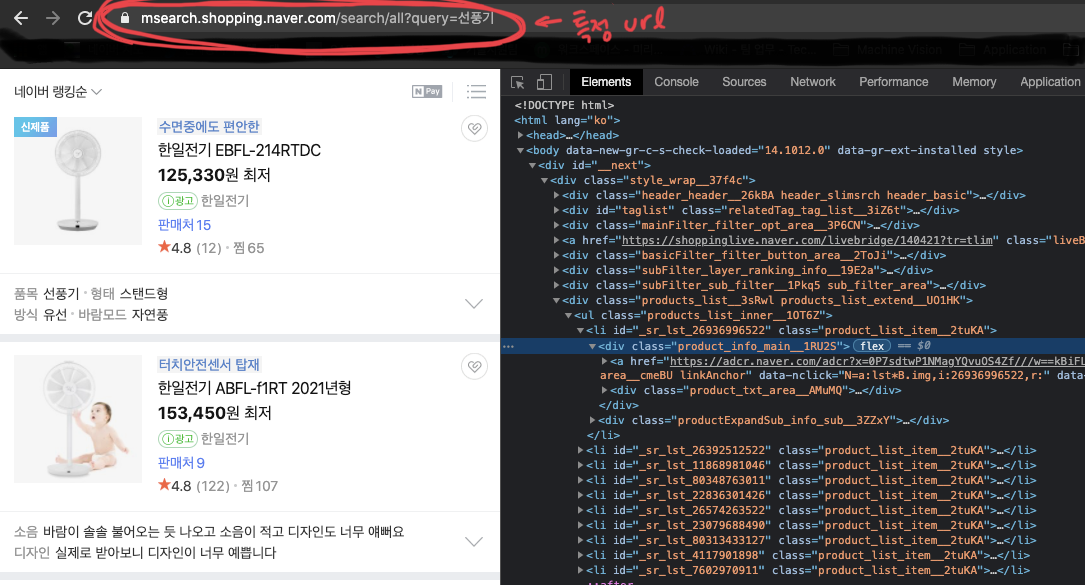This screenshot has height=585, width=1085.
Task: Expand the basicFilter_filter_button_area div node
Action: click(x=556, y=255)
